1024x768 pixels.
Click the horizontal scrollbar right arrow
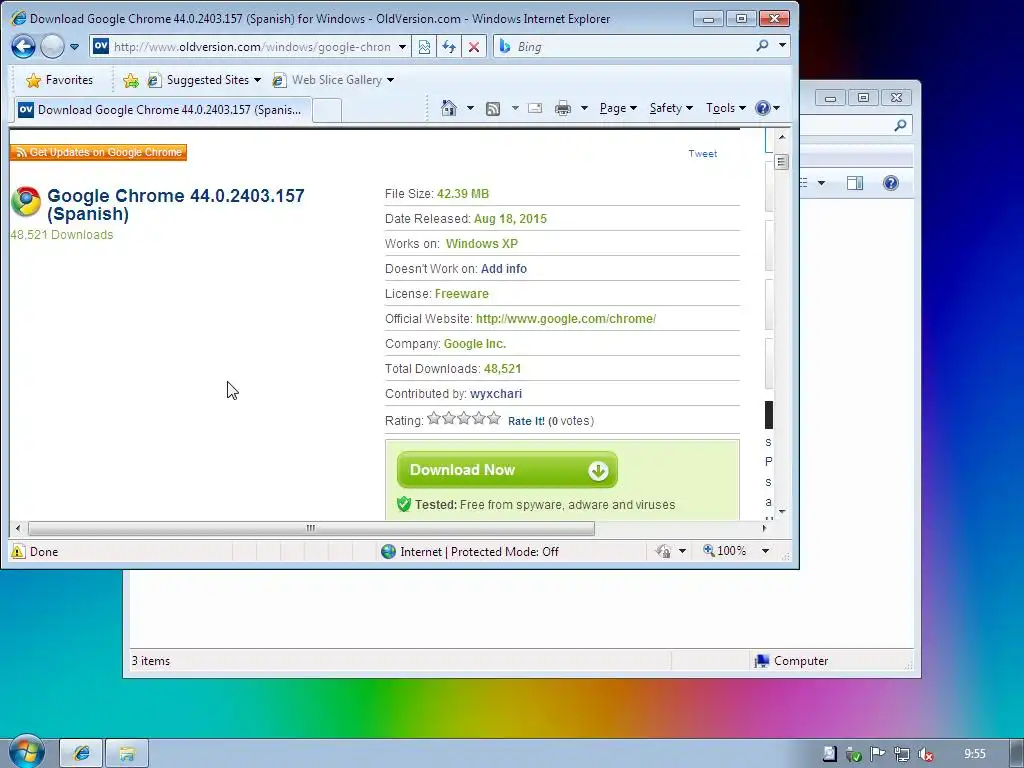(x=764, y=528)
